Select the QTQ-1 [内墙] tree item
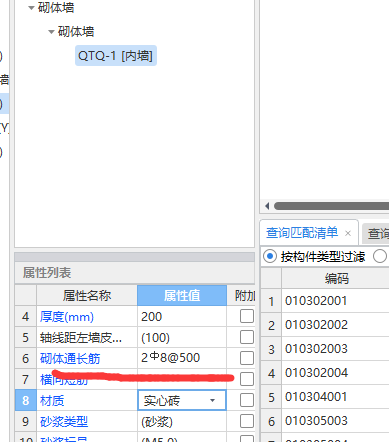This screenshot has height=442, width=389. point(116,56)
